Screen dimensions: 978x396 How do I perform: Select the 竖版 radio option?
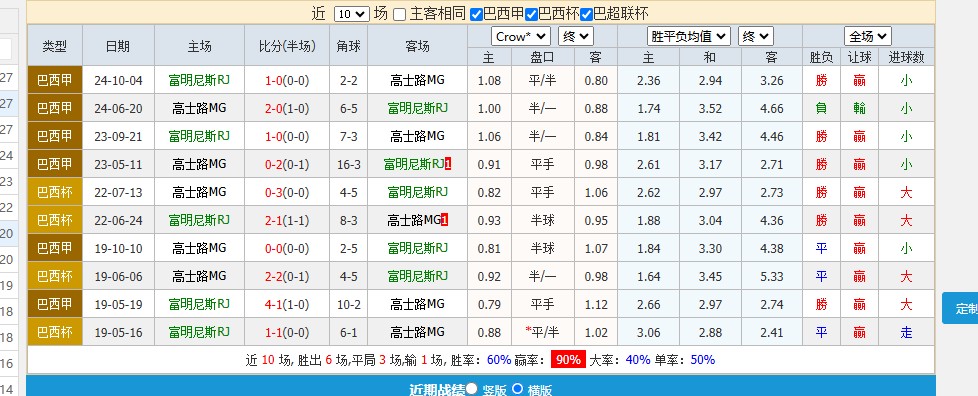(472, 389)
